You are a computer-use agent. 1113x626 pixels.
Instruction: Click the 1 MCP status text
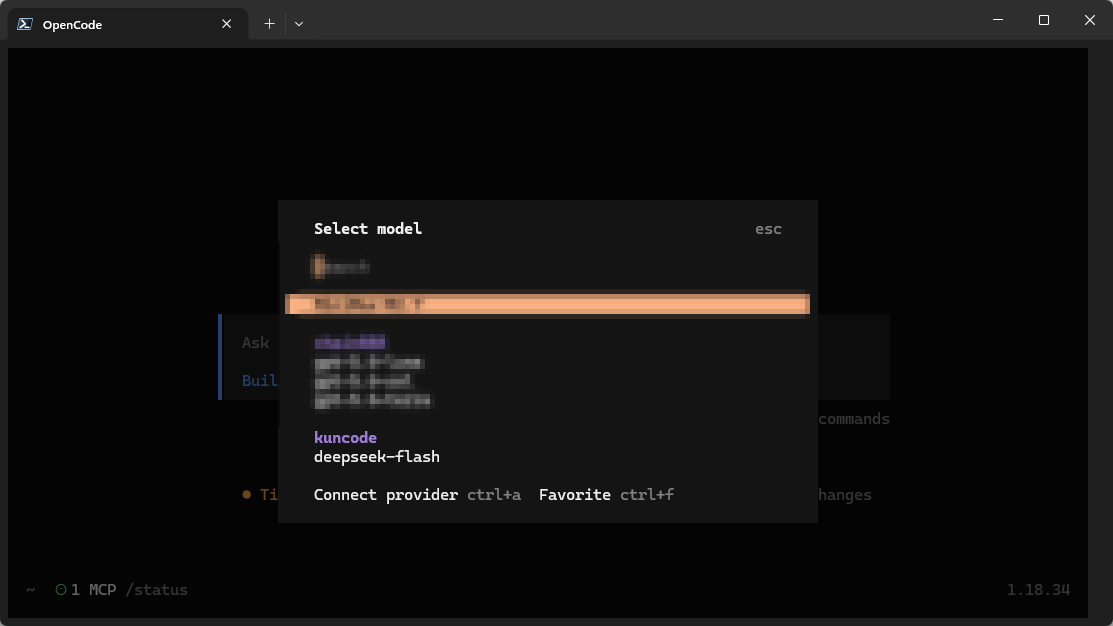(x=93, y=590)
